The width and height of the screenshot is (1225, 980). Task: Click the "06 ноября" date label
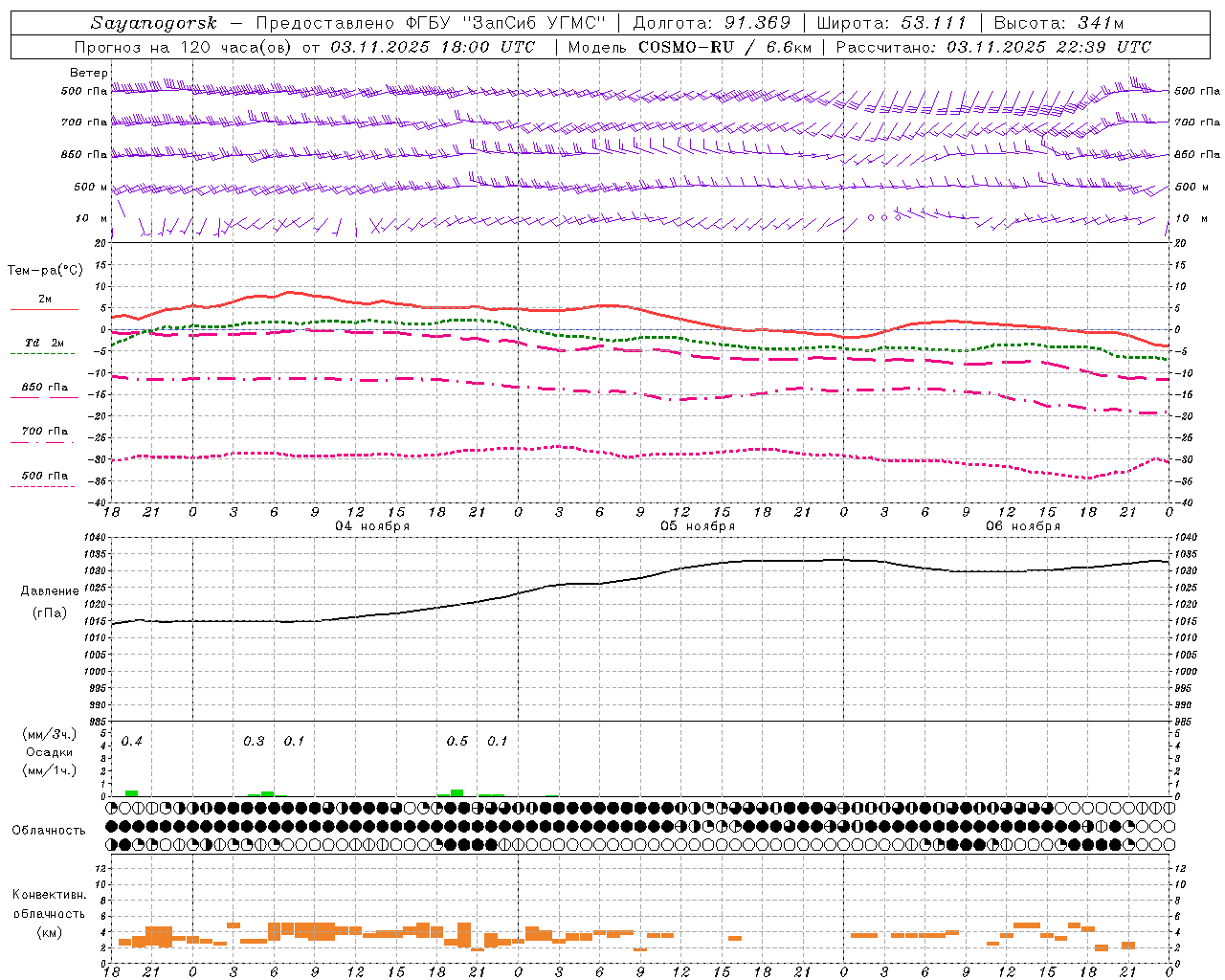(1023, 526)
